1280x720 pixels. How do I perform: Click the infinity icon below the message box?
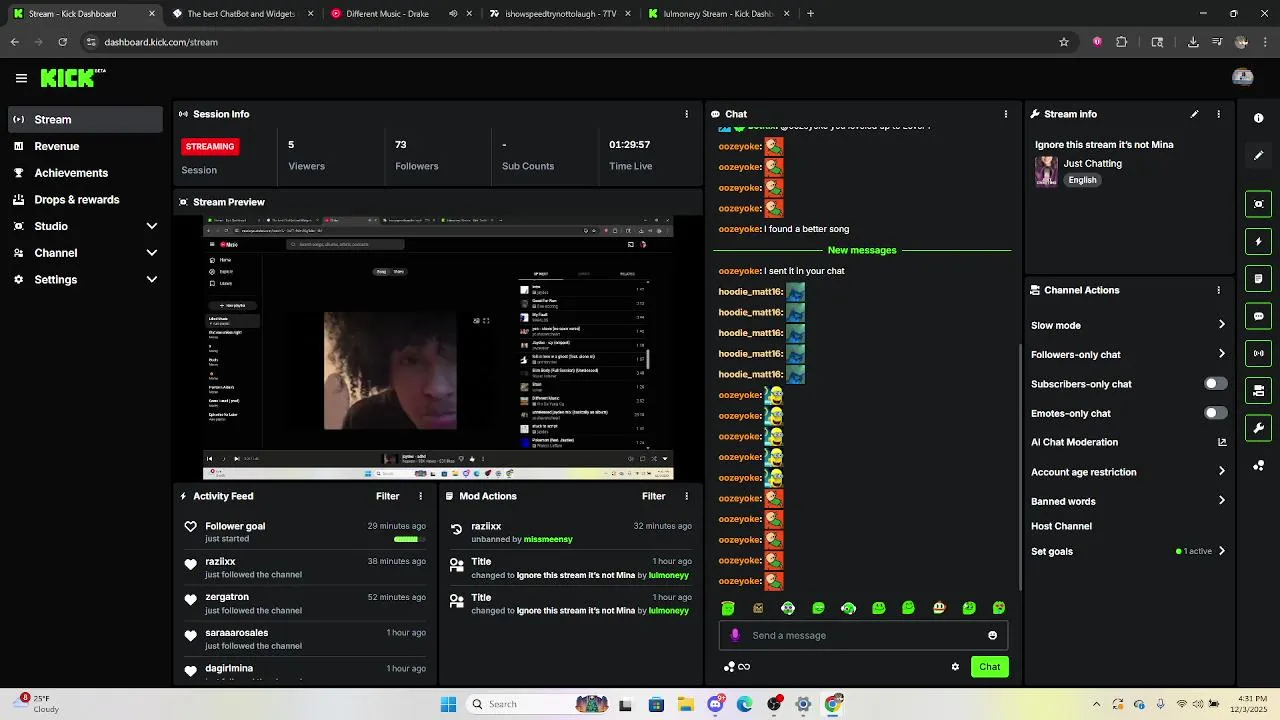coord(744,667)
